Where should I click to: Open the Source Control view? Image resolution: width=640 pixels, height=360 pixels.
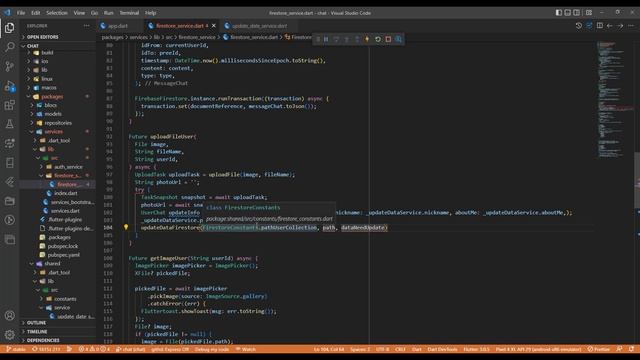click(x=9, y=66)
